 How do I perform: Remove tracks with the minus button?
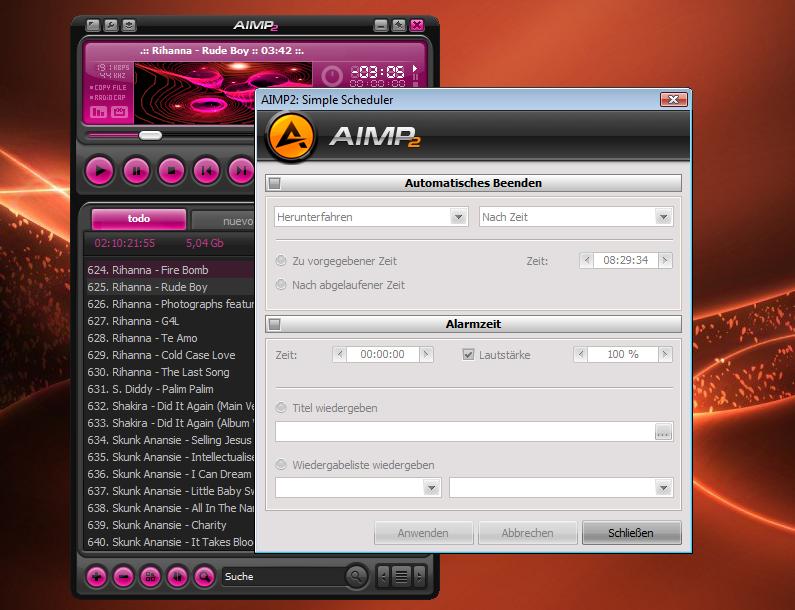(123, 577)
